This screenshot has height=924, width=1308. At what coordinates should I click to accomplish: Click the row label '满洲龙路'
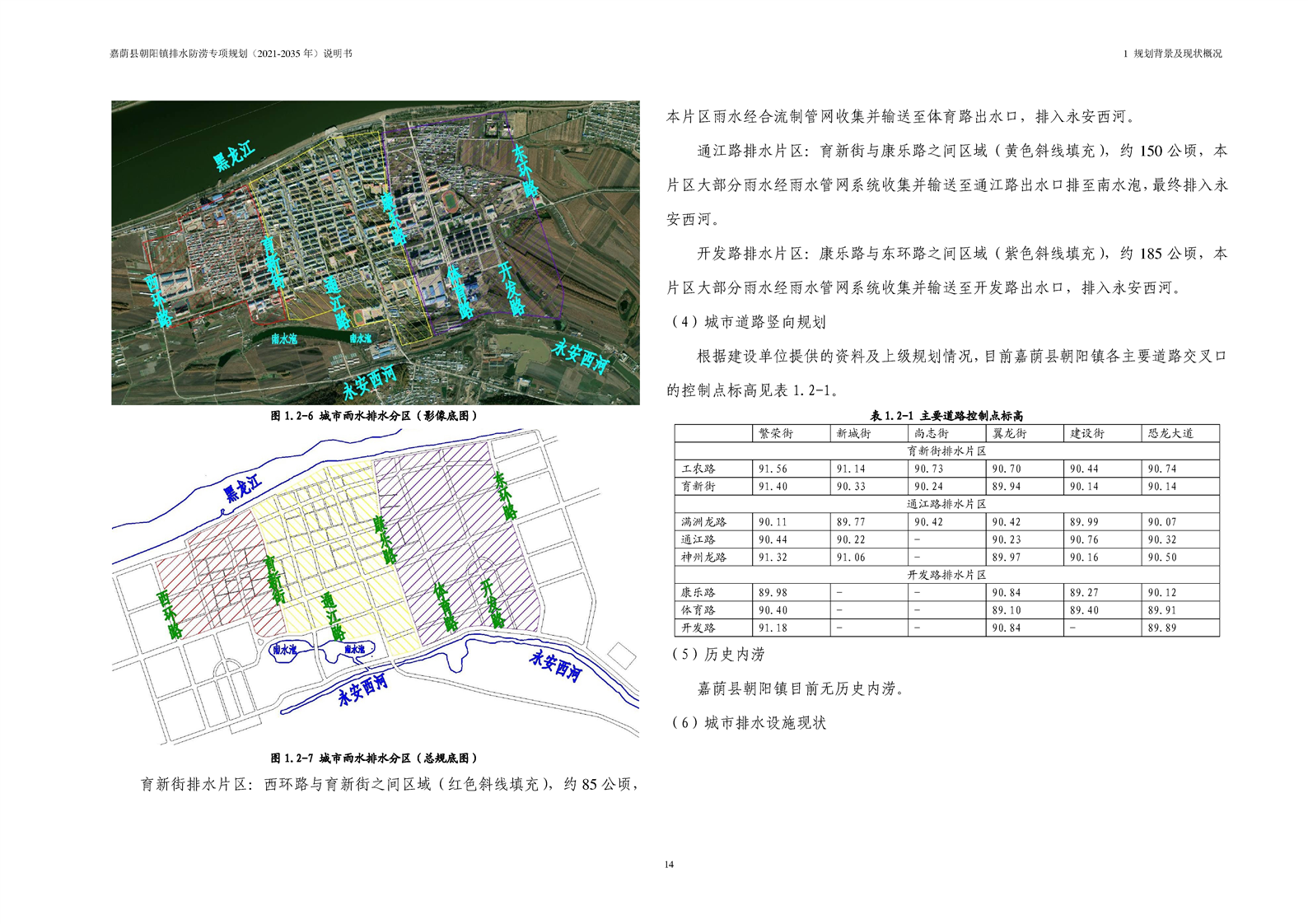click(x=704, y=522)
